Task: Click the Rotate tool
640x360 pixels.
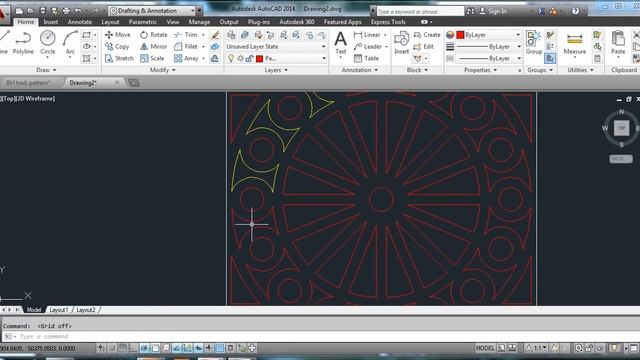Action: tap(154, 35)
